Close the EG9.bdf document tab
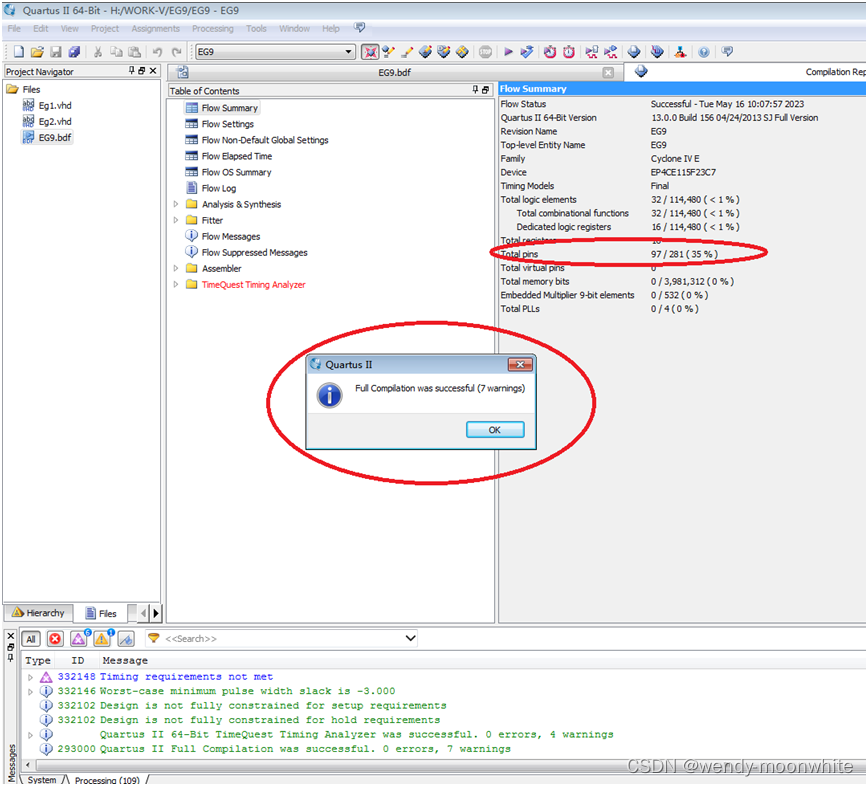The width and height of the screenshot is (868, 786). 608,73
